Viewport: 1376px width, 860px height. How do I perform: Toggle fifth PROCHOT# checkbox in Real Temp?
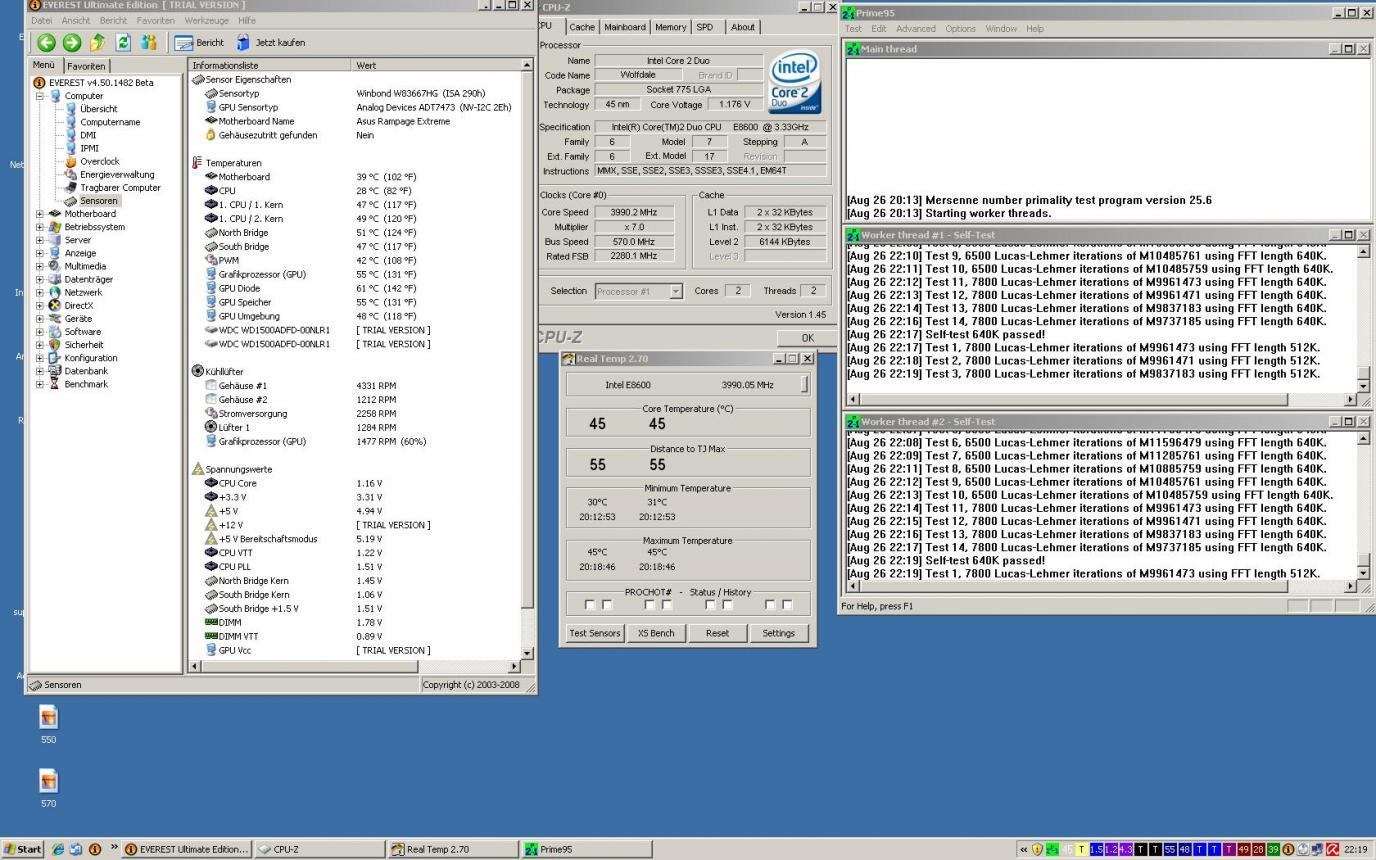[710, 605]
